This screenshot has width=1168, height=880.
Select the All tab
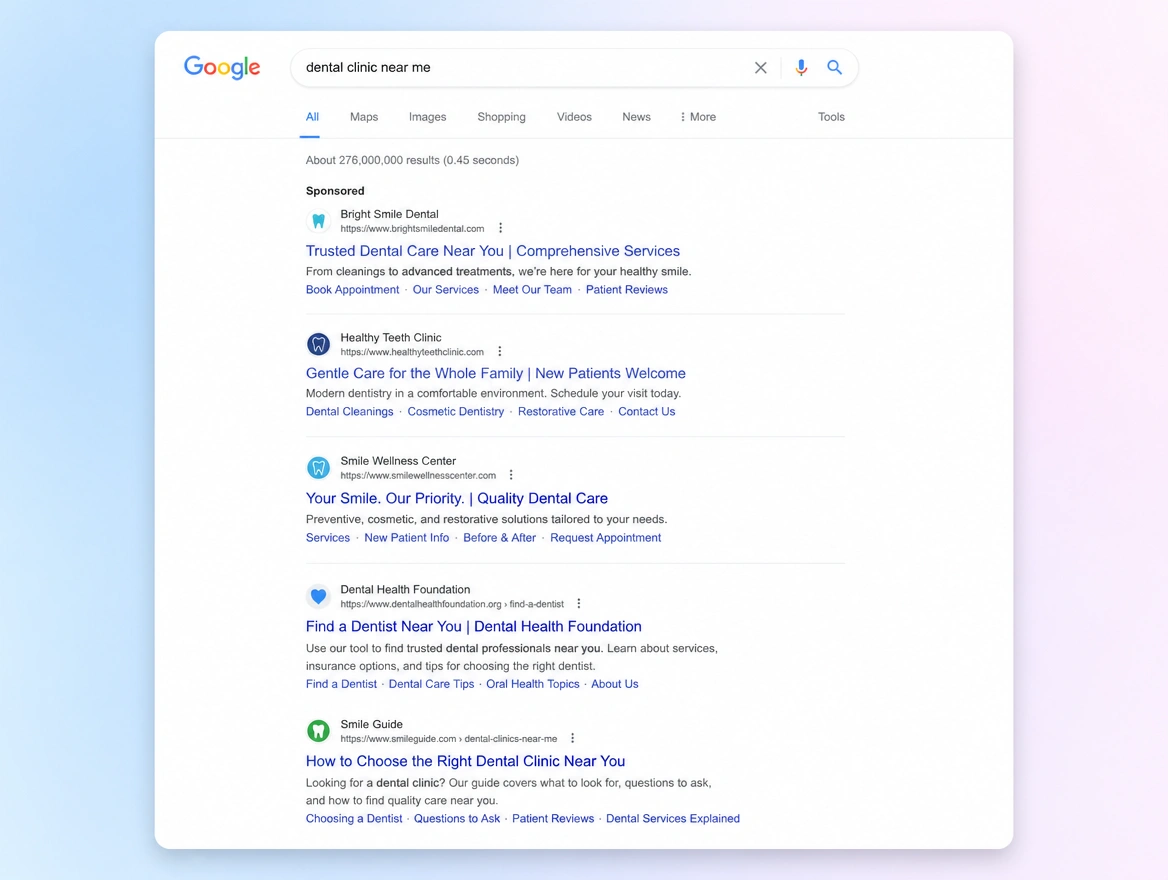click(312, 117)
